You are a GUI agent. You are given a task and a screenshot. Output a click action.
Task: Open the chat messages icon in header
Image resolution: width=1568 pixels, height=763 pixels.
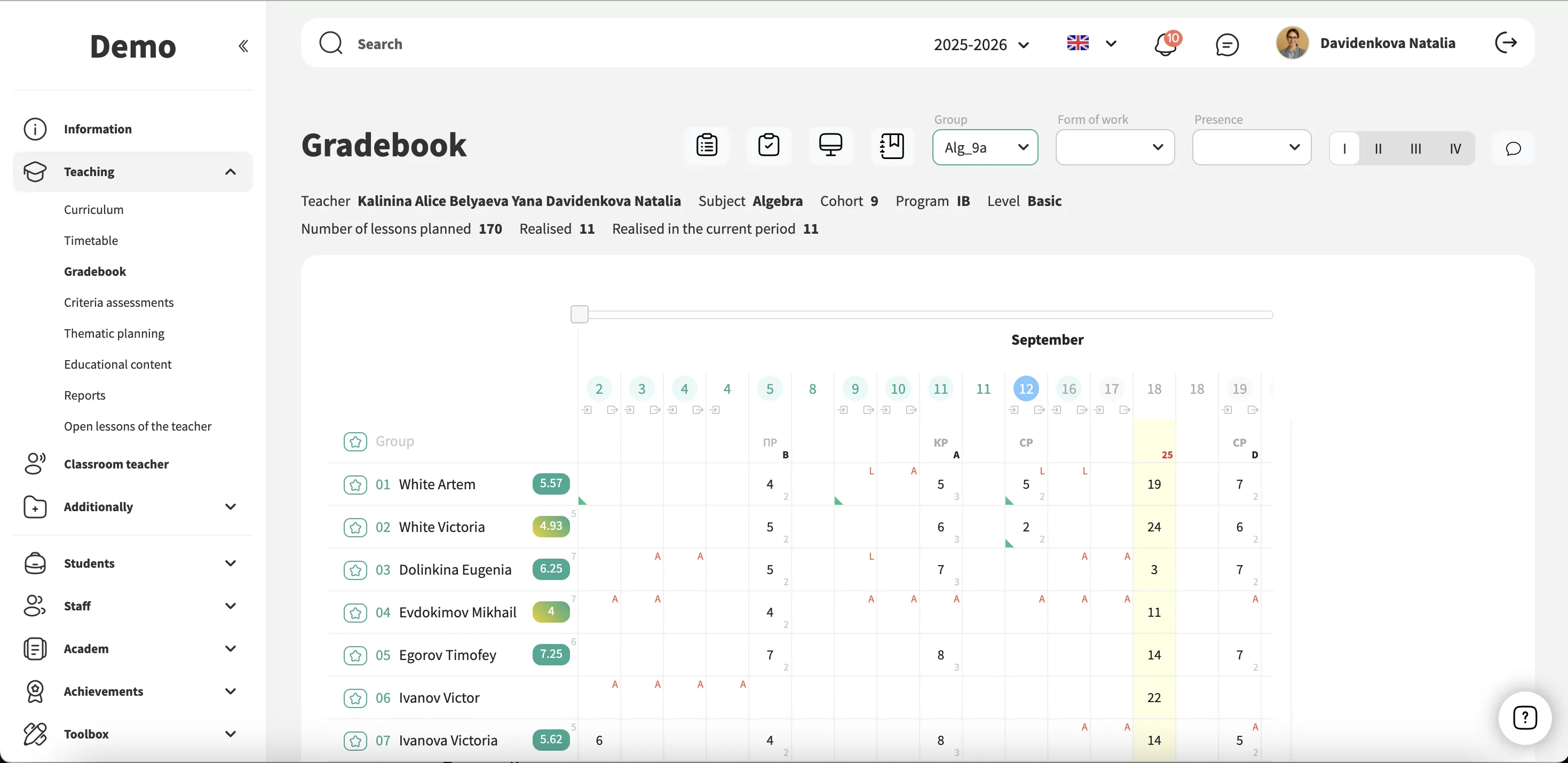click(1226, 44)
